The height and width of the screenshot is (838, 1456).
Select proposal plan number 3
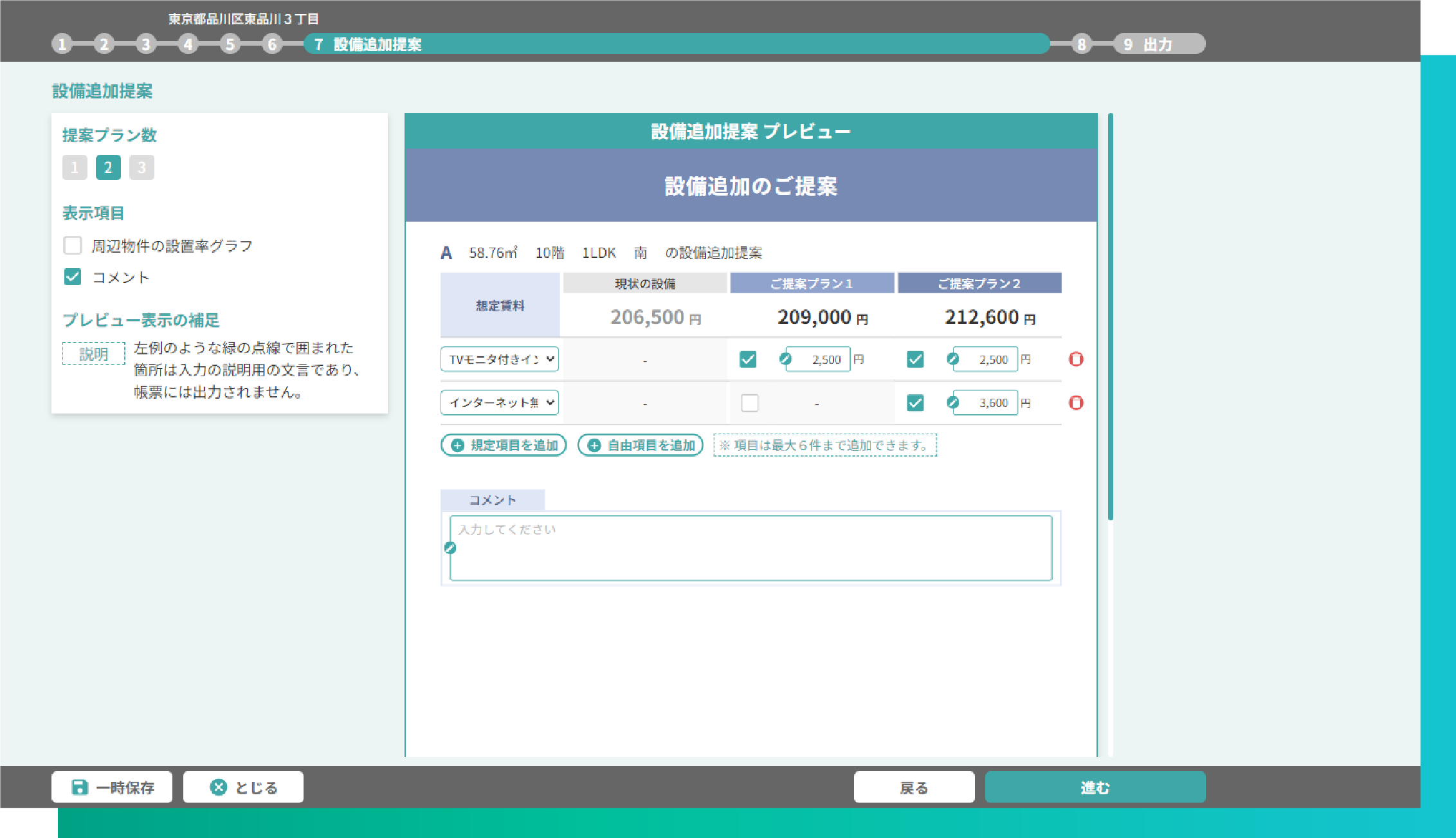point(141,167)
